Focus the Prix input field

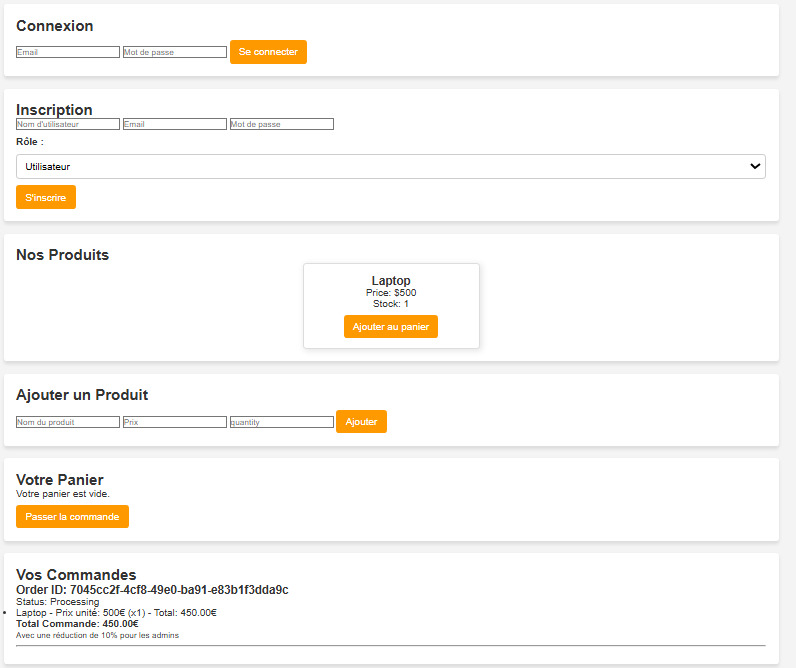[x=175, y=422]
